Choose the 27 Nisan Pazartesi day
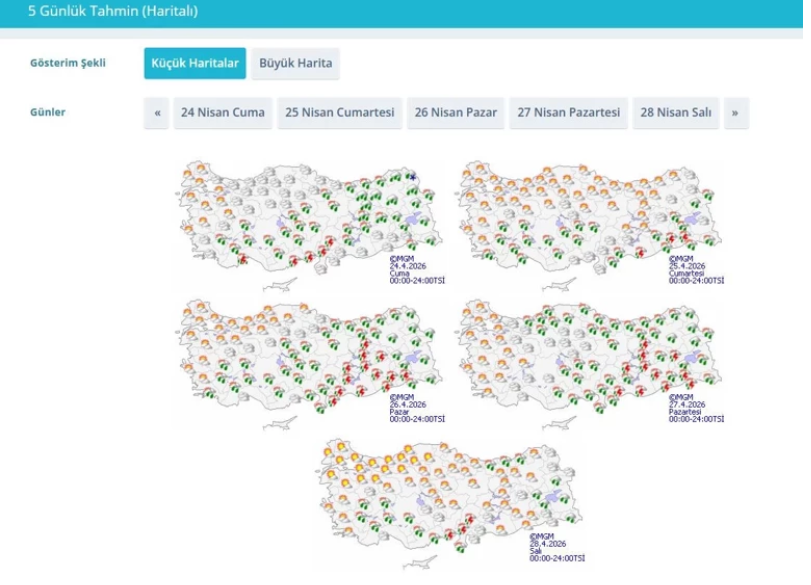The image size is (811, 585). (569, 113)
